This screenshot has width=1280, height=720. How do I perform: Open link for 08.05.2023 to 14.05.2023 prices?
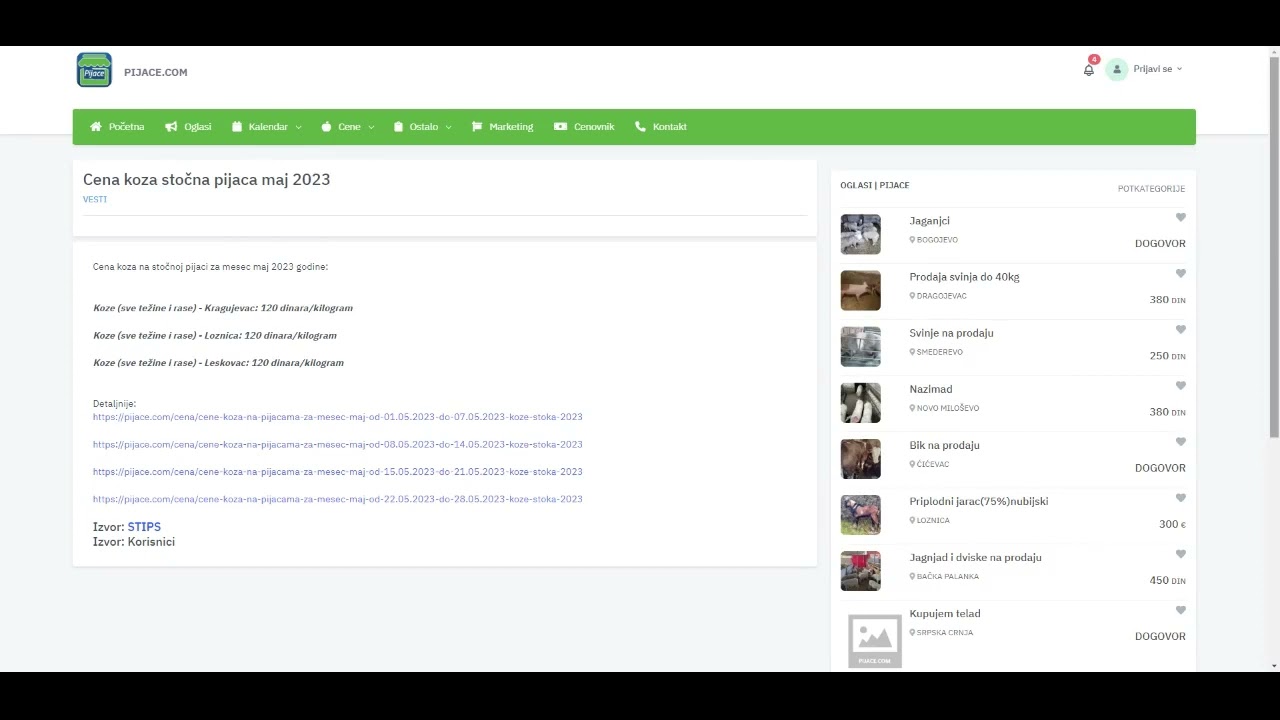[338, 444]
